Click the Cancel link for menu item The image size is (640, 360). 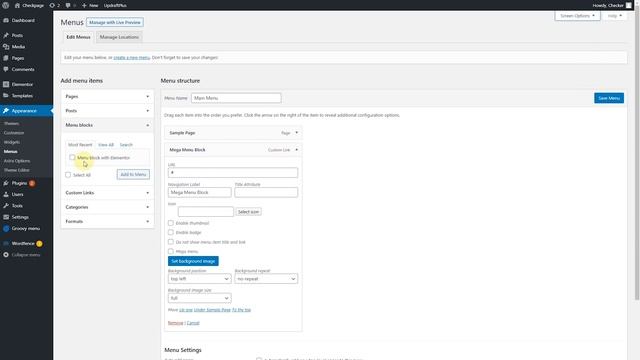193,323
